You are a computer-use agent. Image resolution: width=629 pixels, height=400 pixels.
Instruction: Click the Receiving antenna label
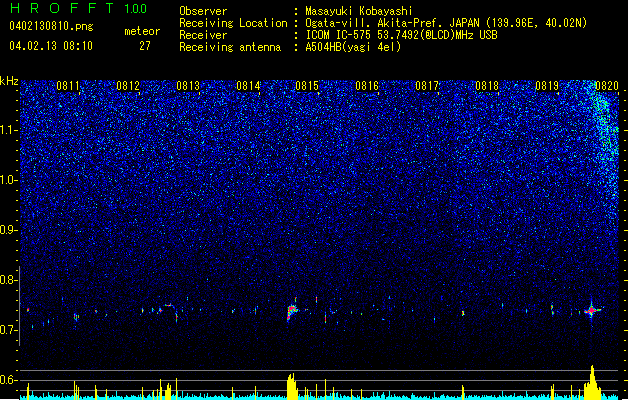click(x=230, y=47)
